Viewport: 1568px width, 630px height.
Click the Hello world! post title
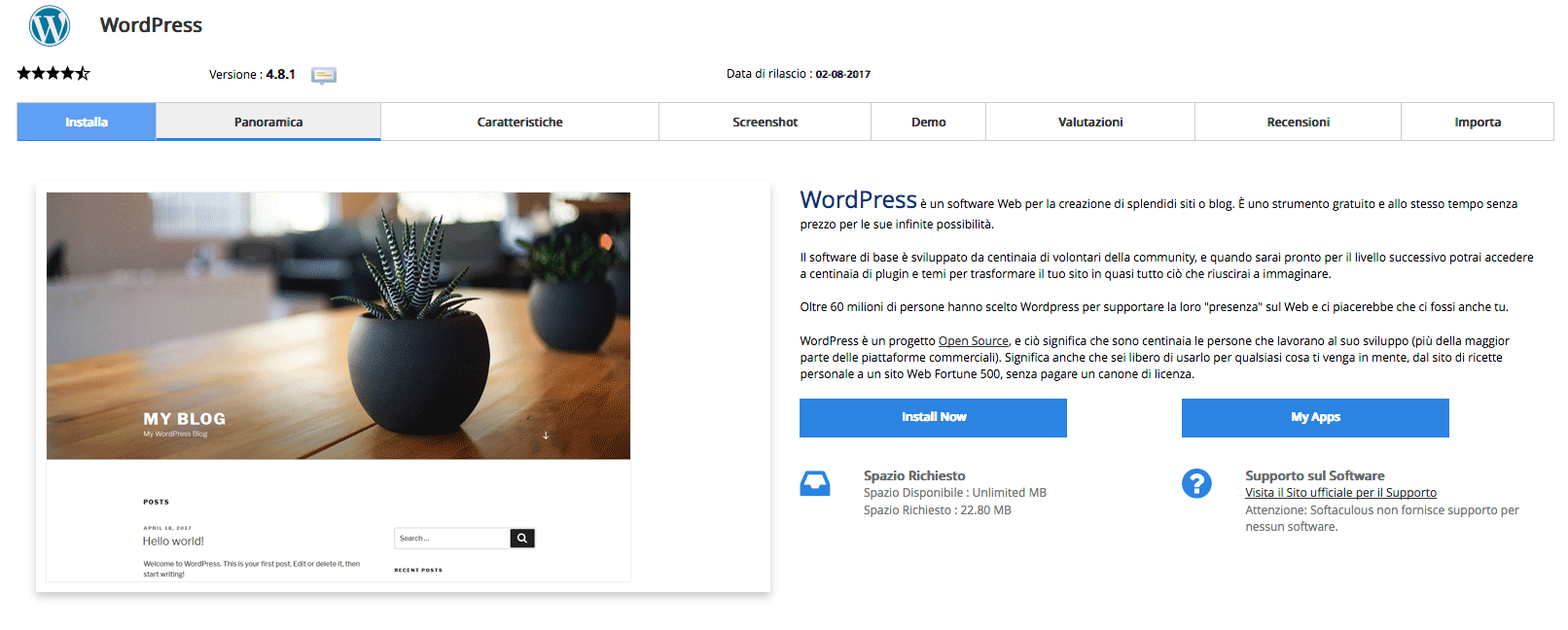coord(173,542)
